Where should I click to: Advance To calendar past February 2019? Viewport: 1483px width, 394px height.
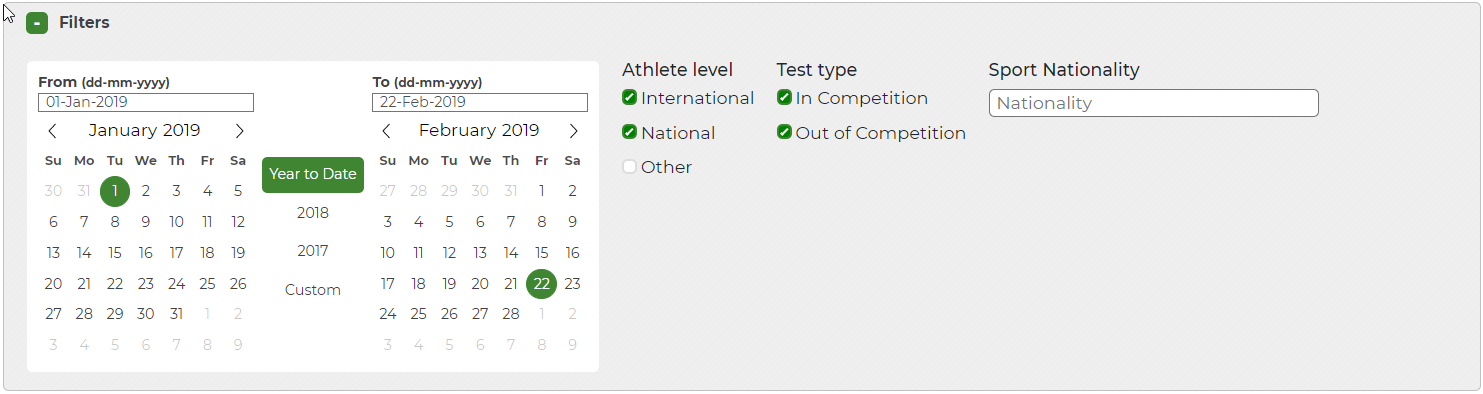(573, 131)
